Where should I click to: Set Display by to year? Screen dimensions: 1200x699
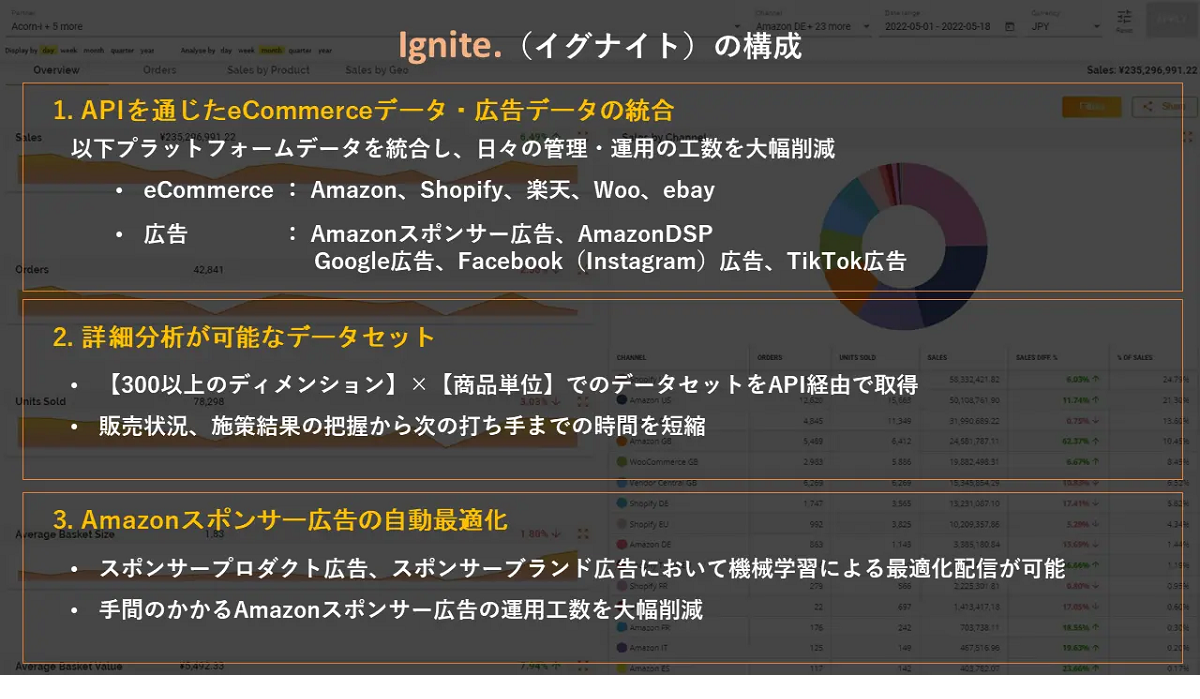(147, 49)
